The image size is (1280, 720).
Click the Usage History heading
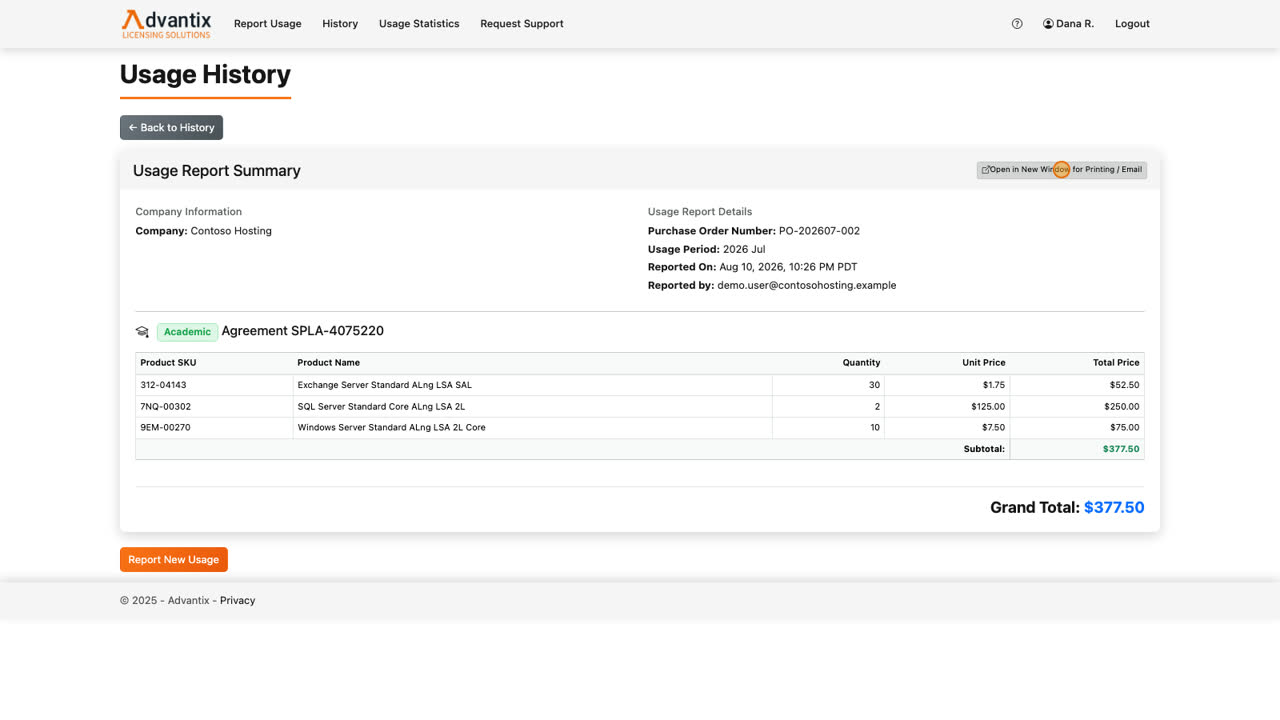tap(205, 75)
